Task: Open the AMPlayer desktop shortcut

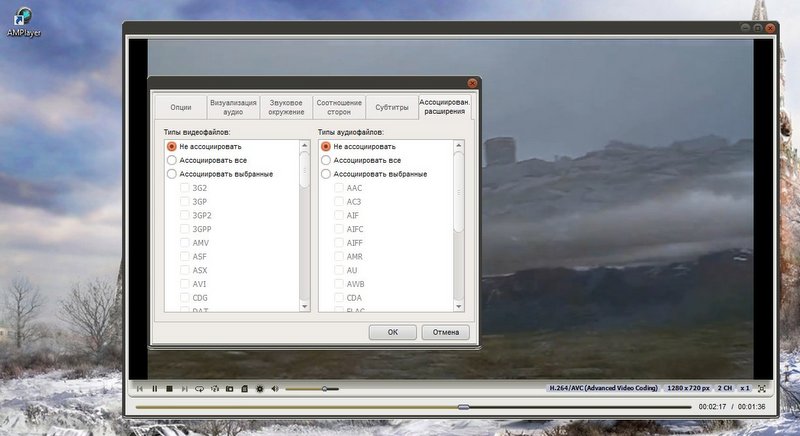Action: [x=23, y=22]
